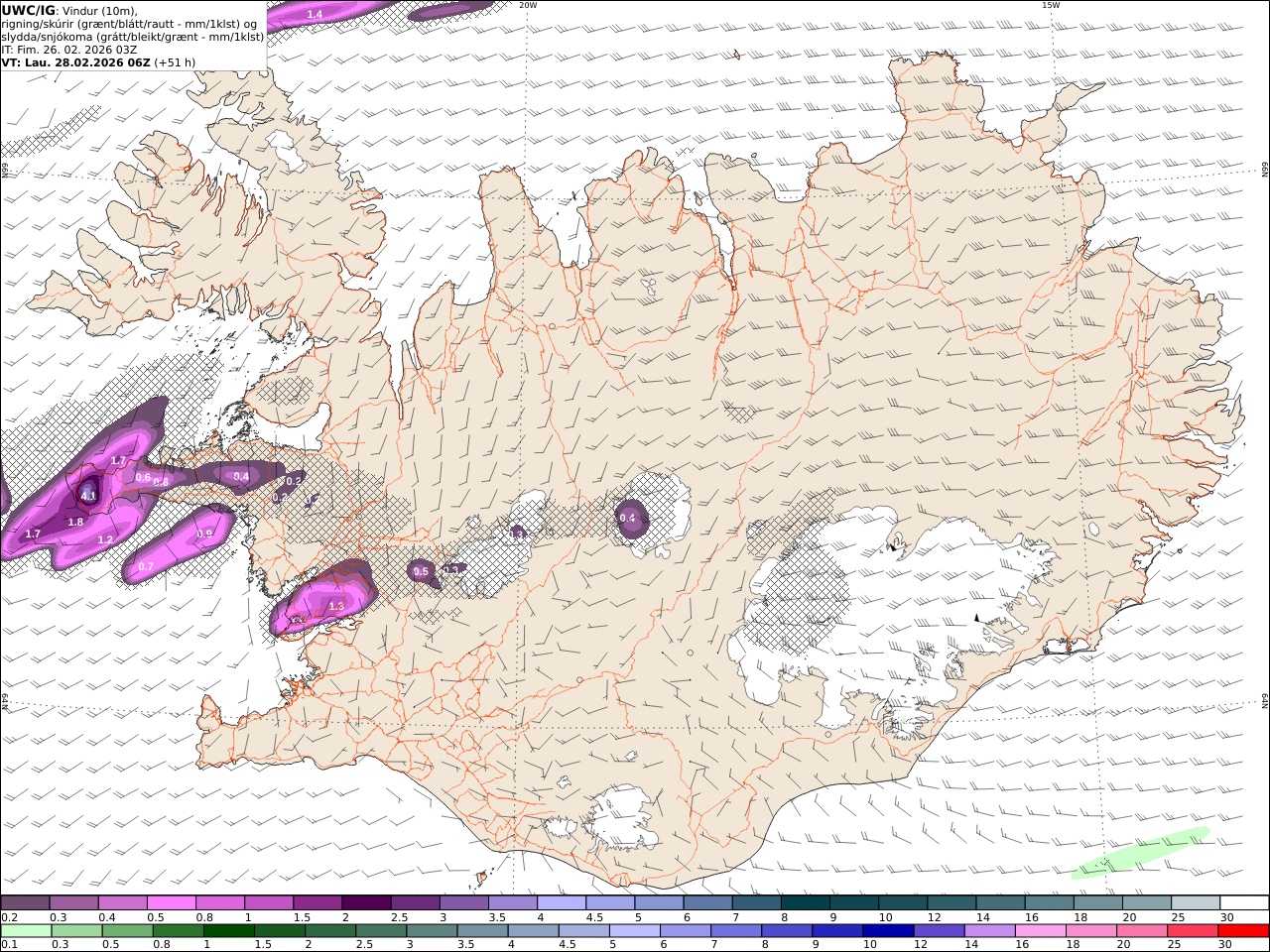
Task: Click the '(+51 h)' forecast lead text
Action: point(176,62)
